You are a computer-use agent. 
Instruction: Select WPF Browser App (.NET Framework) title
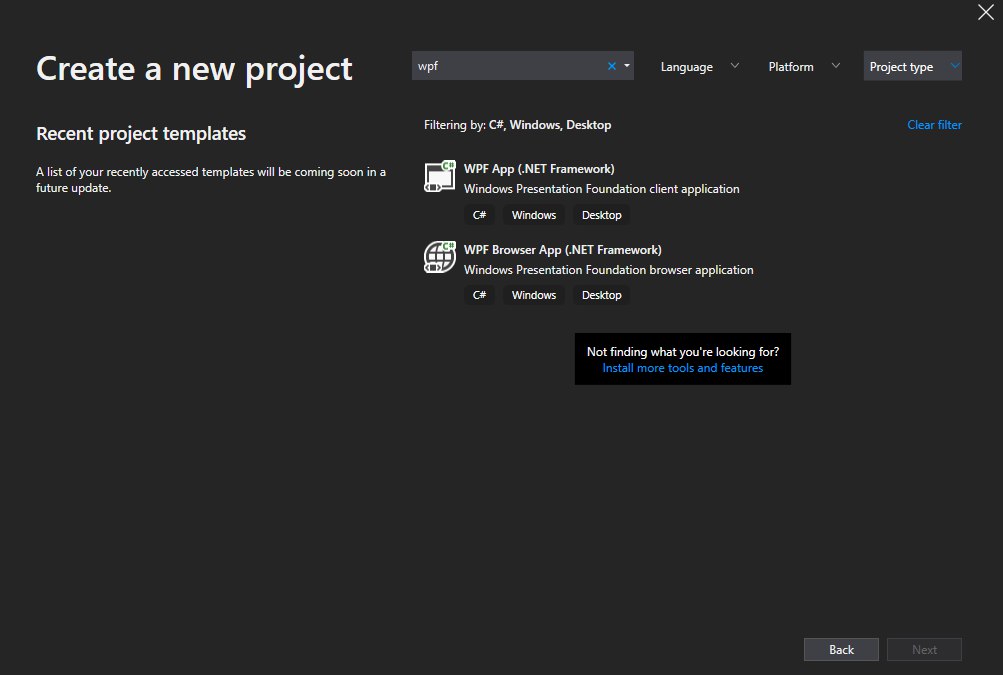(x=563, y=250)
